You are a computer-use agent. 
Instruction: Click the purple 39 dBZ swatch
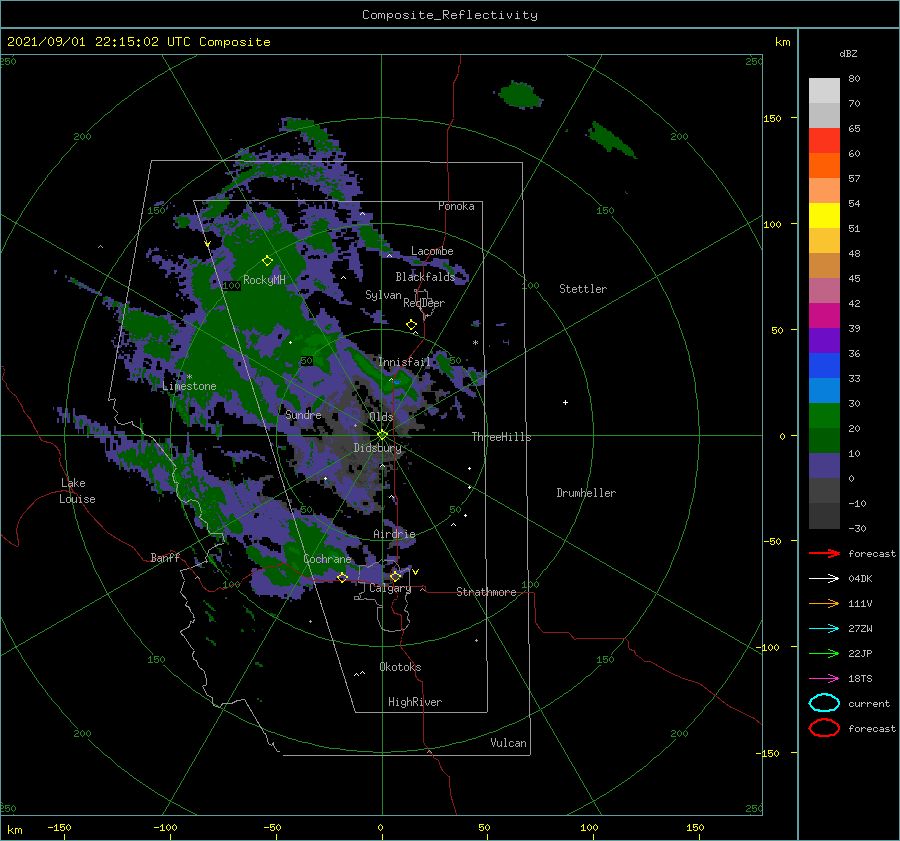tap(824, 340)
